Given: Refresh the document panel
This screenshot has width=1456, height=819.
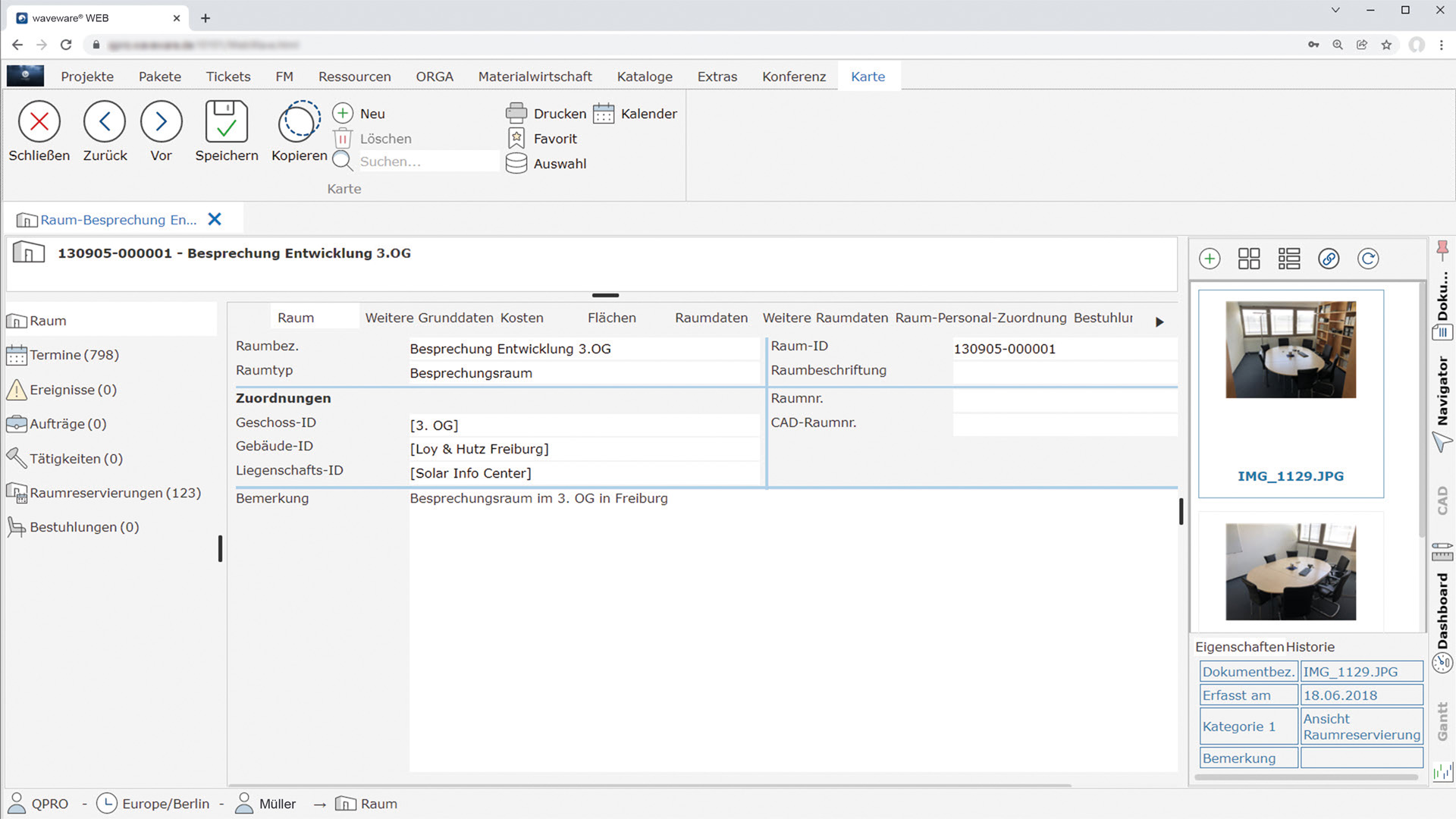Looking at the screenshot, I should point(1368,259).
